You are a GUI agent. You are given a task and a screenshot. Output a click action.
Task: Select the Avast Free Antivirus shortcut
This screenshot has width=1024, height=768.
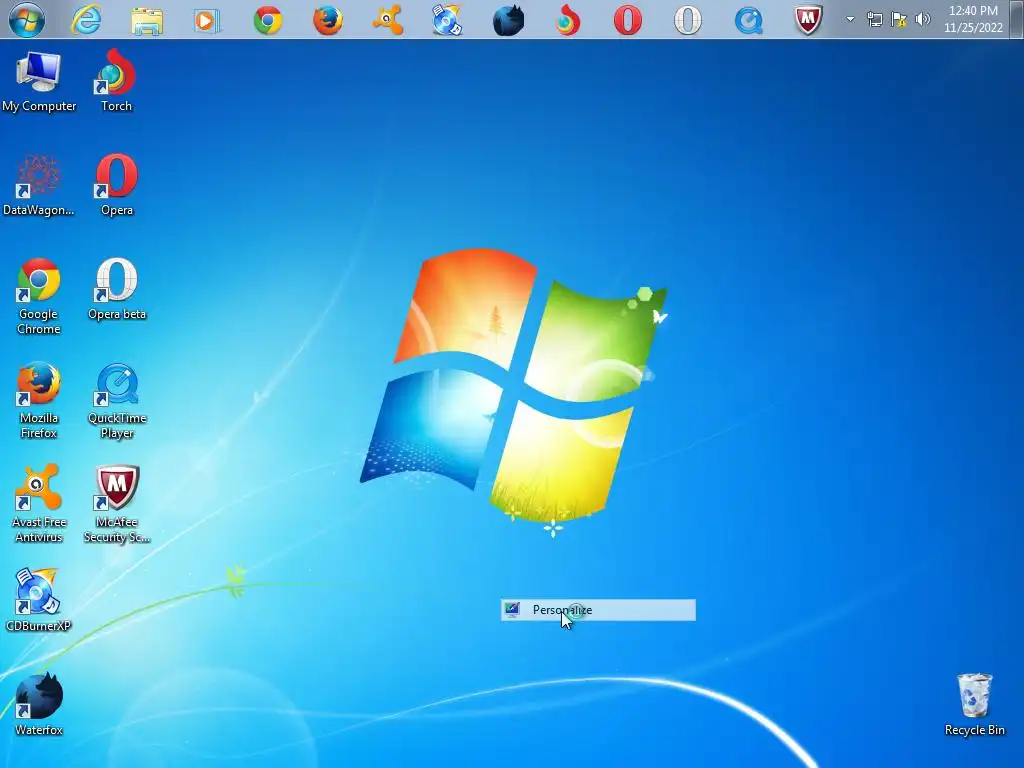pyautogui.click(x=39, y=504)
